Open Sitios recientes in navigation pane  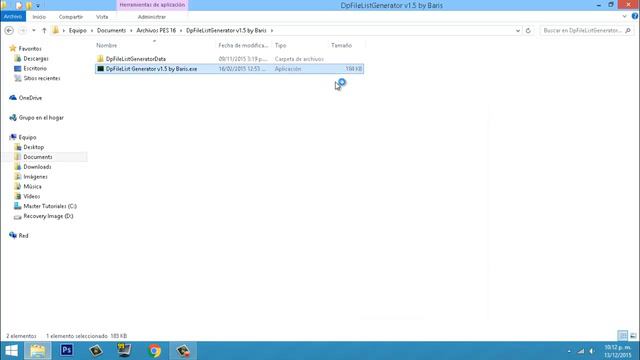pyautogui.click(x=42, y=78)
